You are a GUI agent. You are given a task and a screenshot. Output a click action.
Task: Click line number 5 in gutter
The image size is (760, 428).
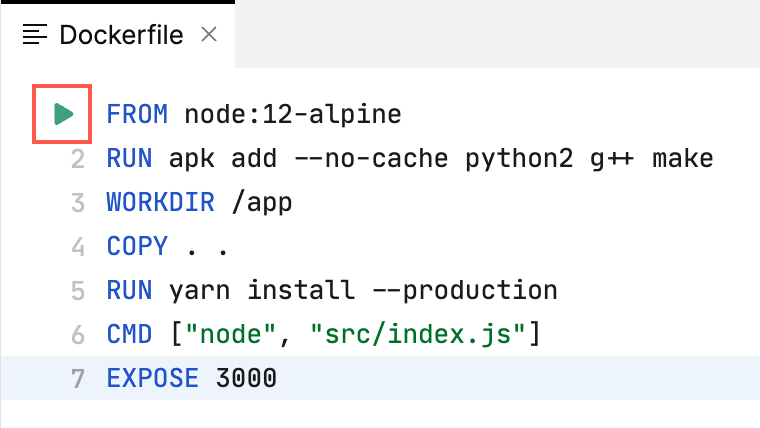78,290
